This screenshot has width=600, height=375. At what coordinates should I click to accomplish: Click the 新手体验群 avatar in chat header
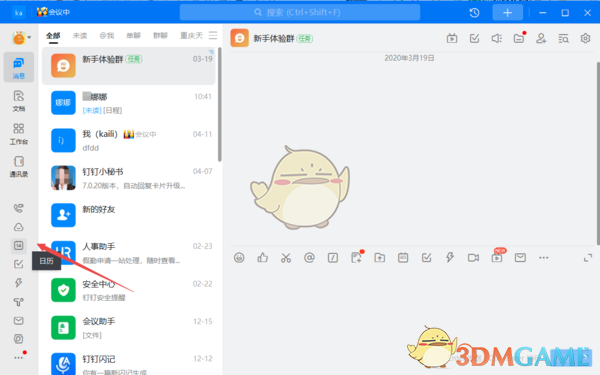pos(240,38)
